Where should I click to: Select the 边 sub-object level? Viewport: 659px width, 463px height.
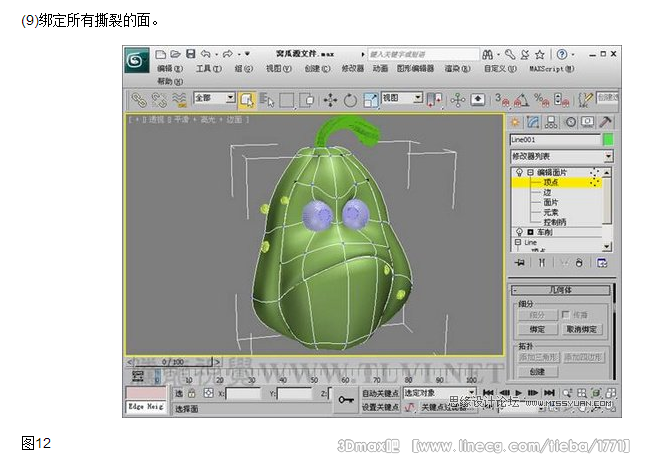(547, 192)
